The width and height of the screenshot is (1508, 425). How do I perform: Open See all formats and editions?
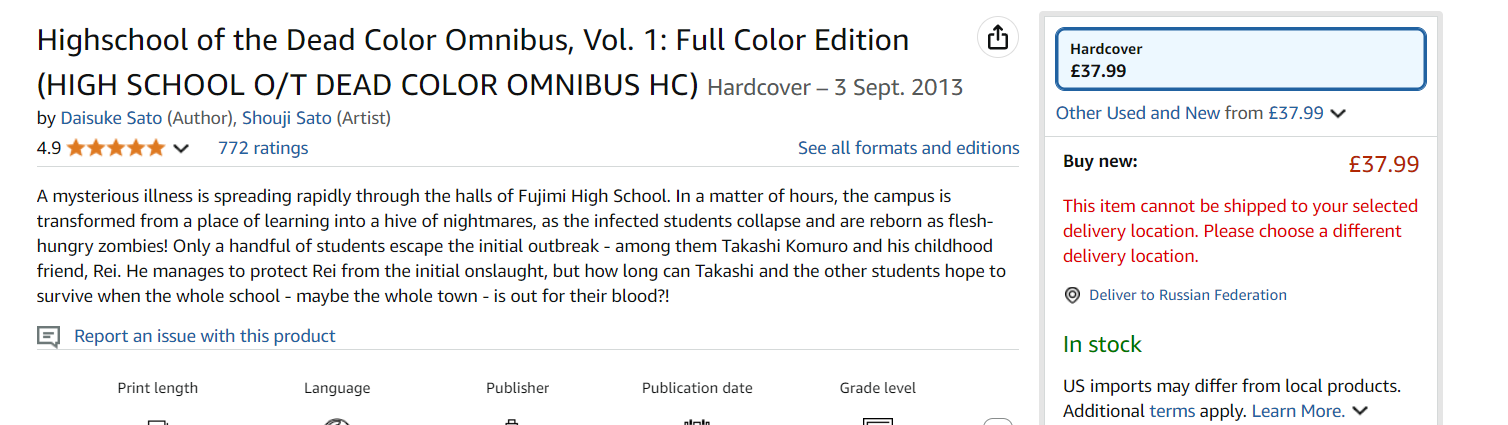click(x=909, y=148)
